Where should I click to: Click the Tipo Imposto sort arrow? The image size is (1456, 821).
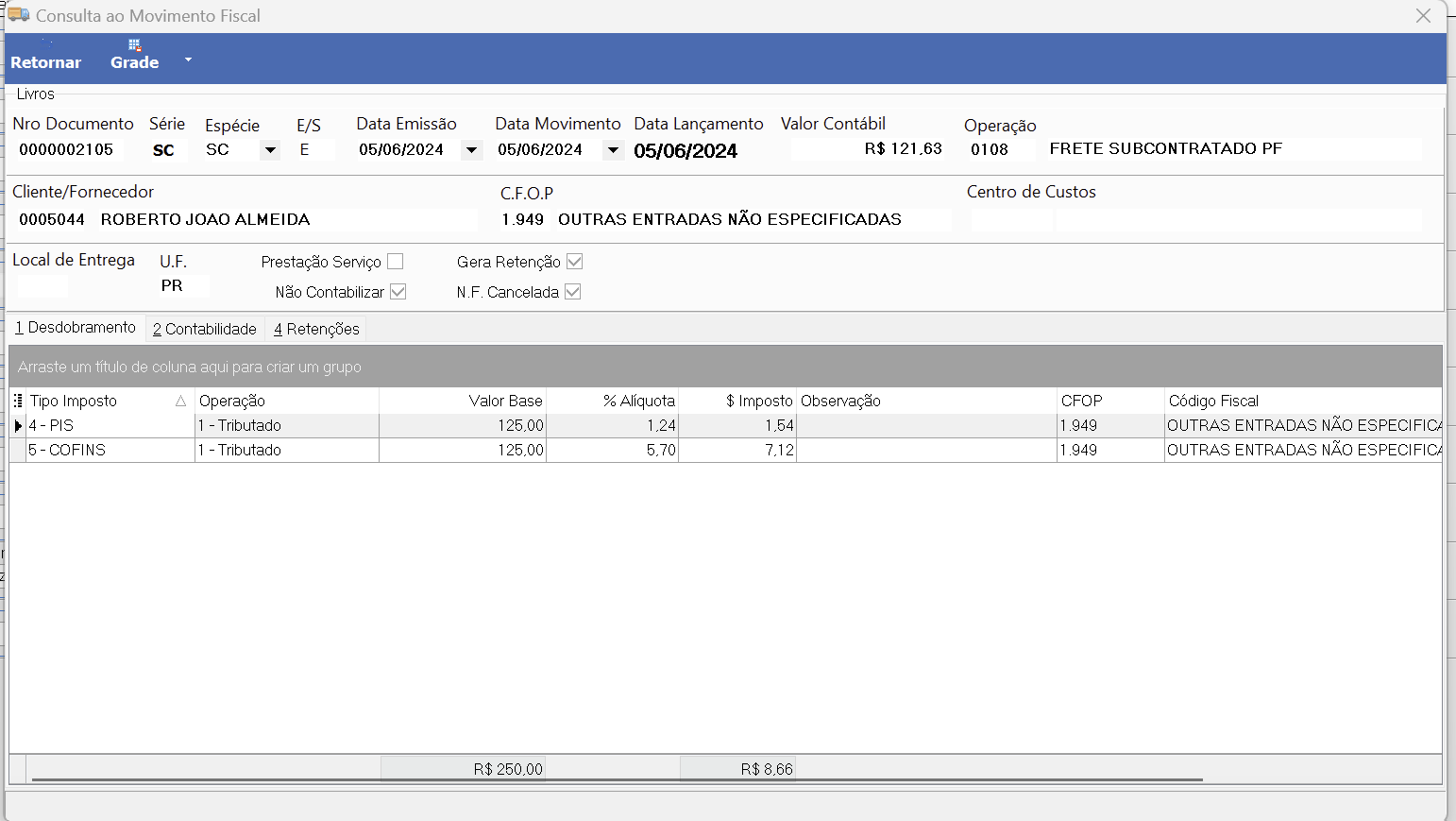[x=180, y=401]
